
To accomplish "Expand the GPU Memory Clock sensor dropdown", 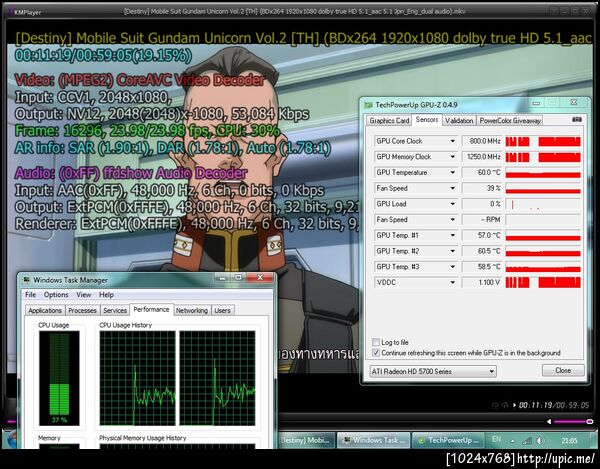I will [452, 157].
